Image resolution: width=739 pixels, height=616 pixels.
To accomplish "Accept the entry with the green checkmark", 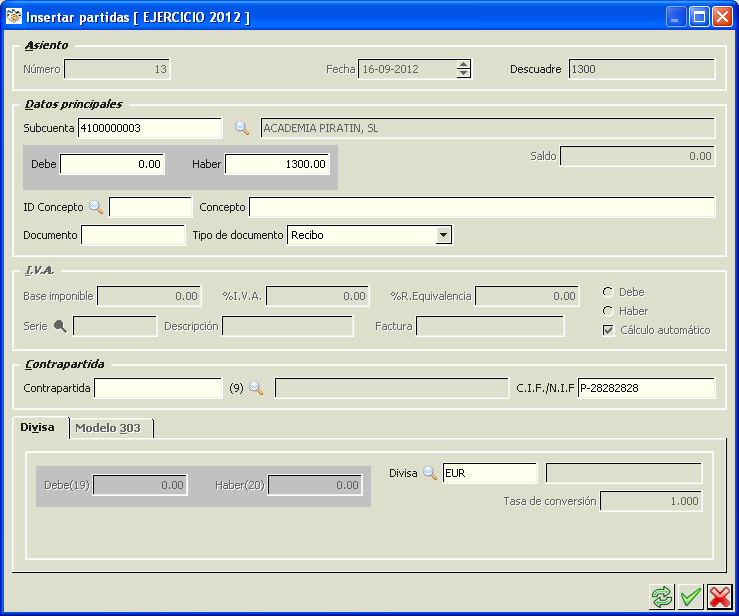I will point(691,597).
